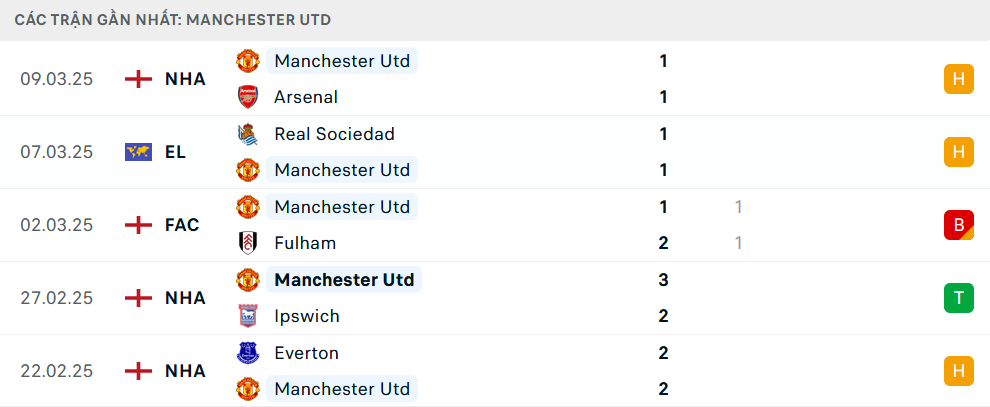Click H badge for Everton match
This screenshot has height=407, width=990.
[x=958, y=371]
